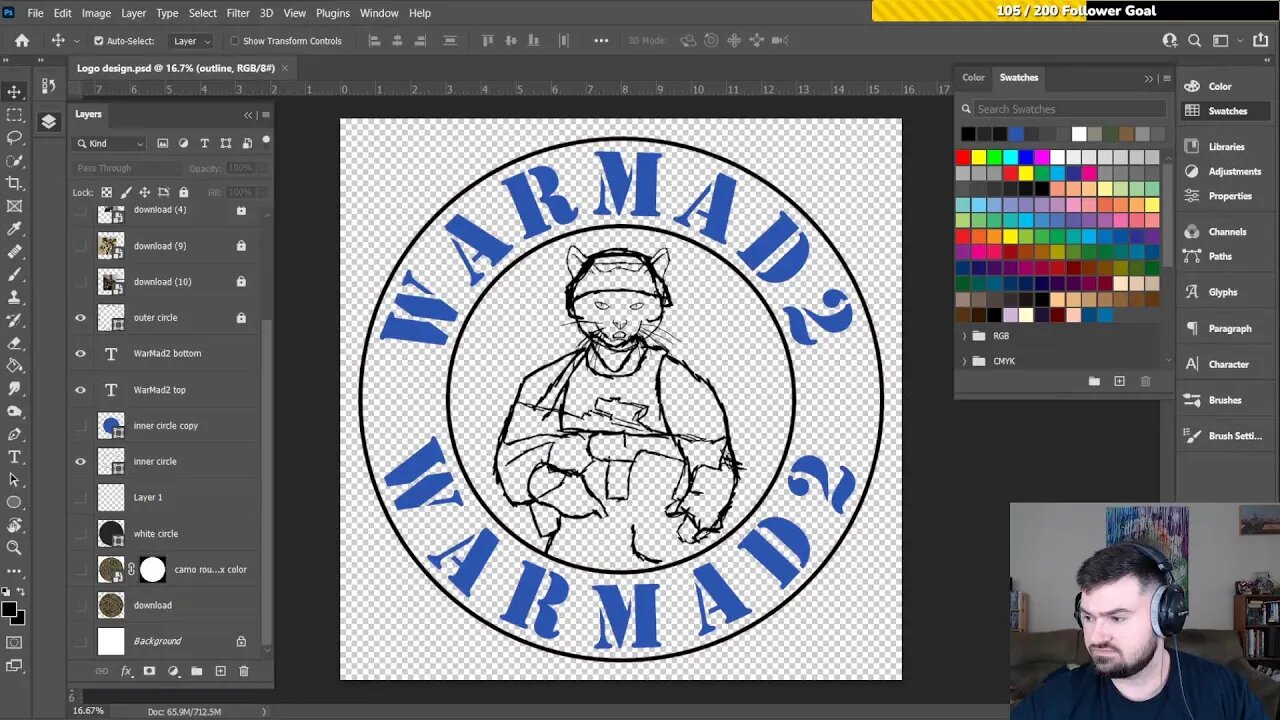Open the Pass Through blend mode dropdown

click(x=128, y=168)
